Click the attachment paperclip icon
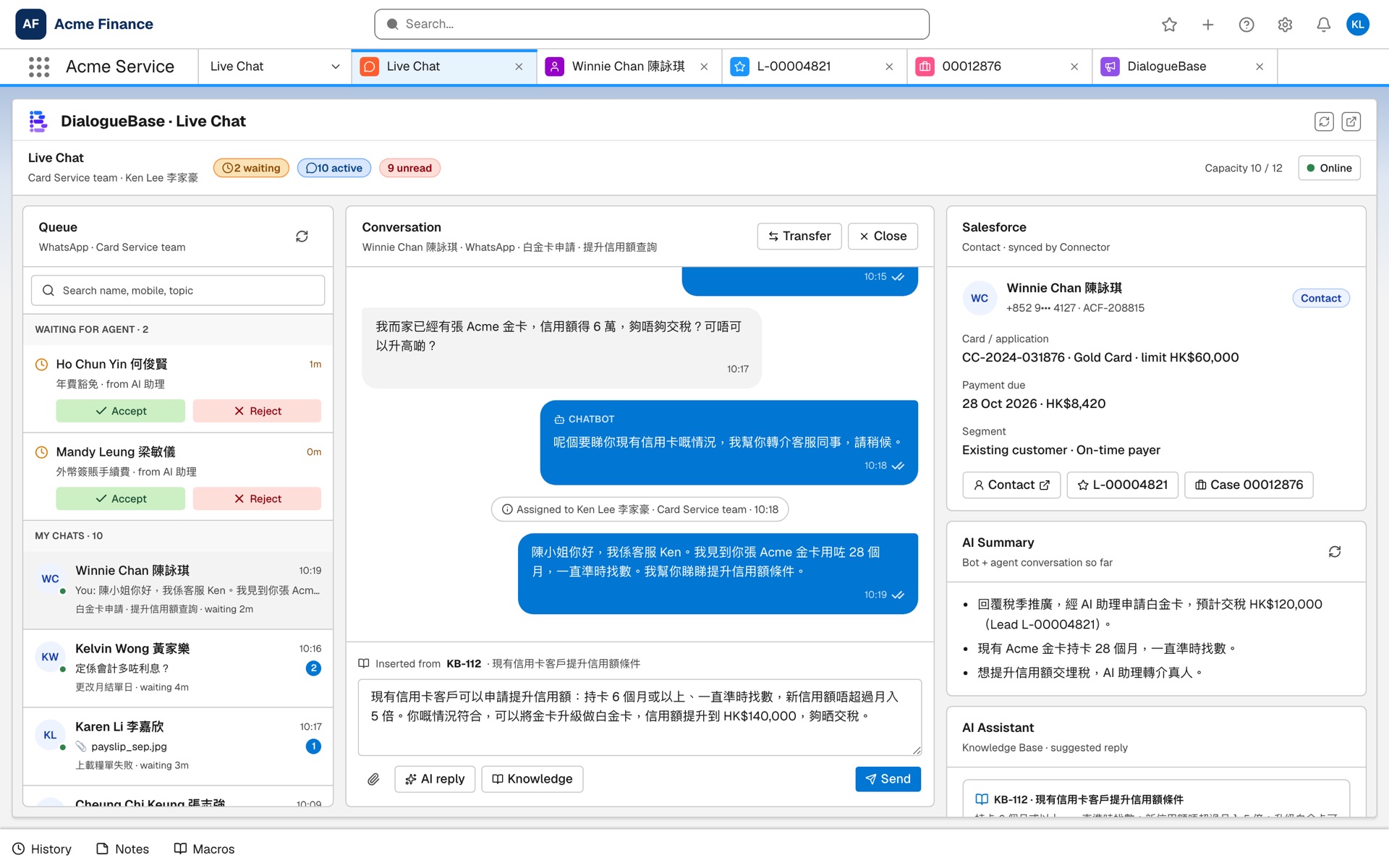Image resolution: width=1389 pixels, height=868 pixels. (x=373, y=779)
